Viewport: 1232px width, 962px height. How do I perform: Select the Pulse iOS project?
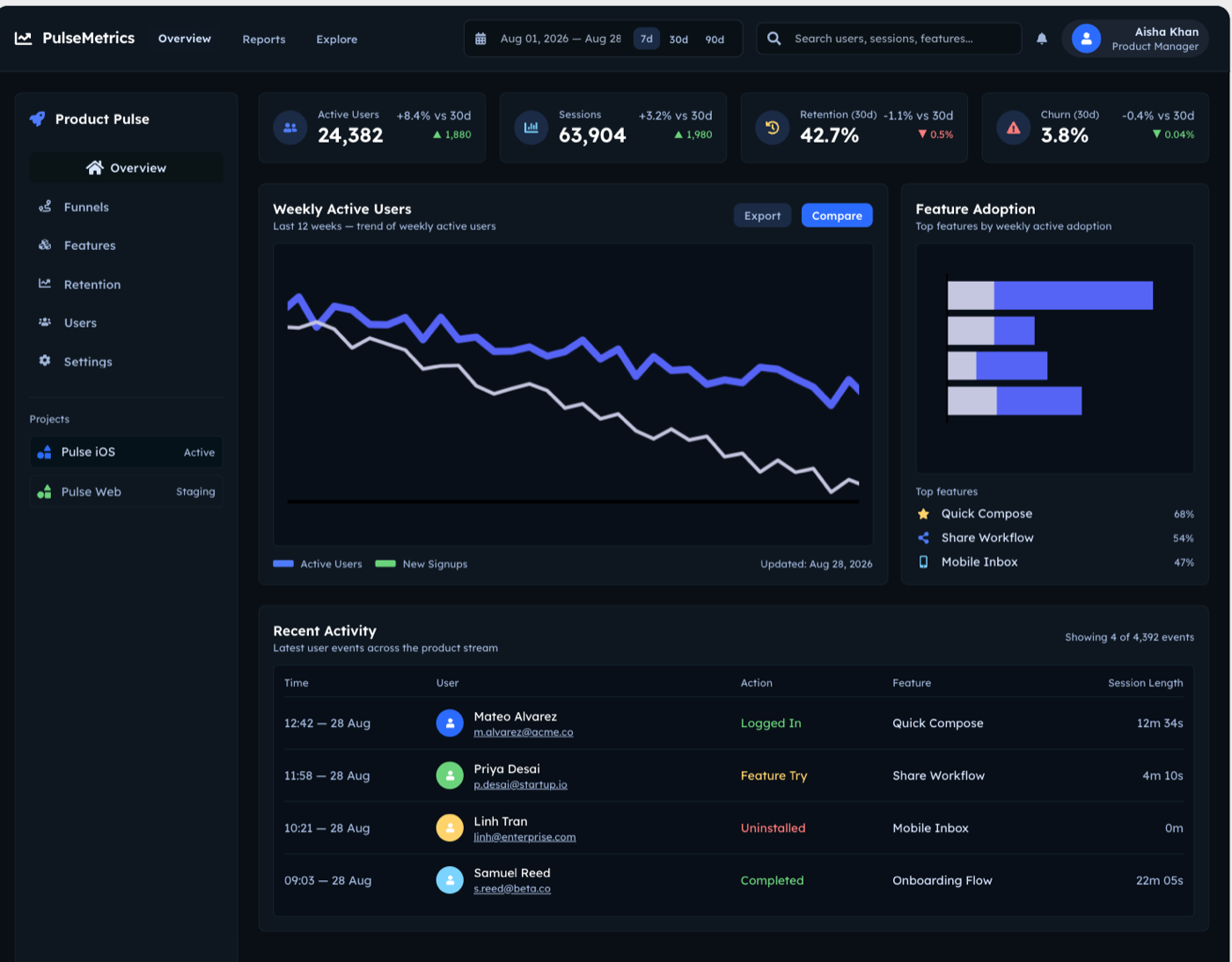click(x=126, y=452)
